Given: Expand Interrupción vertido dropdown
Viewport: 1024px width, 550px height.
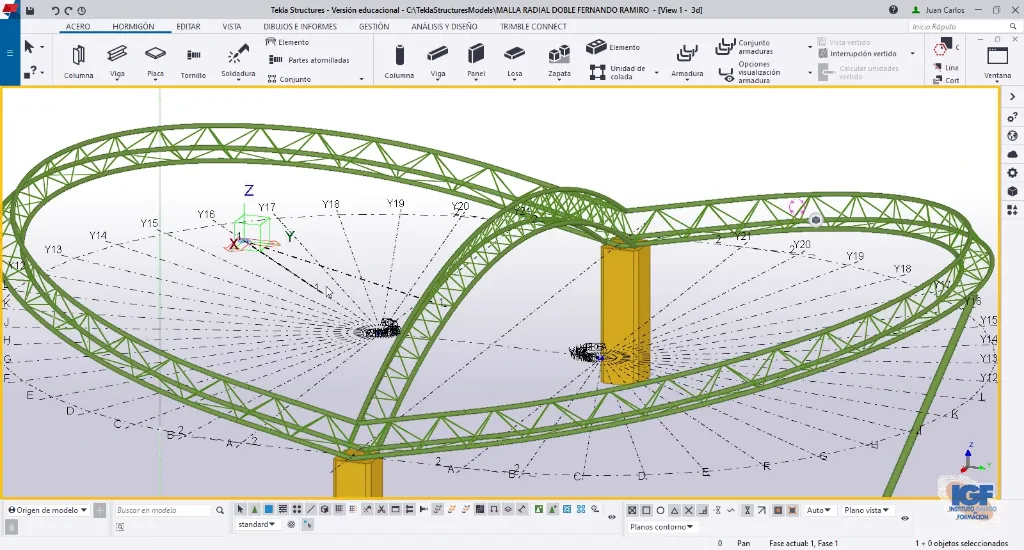Looking at the screenshot, I should pos(912,54).
